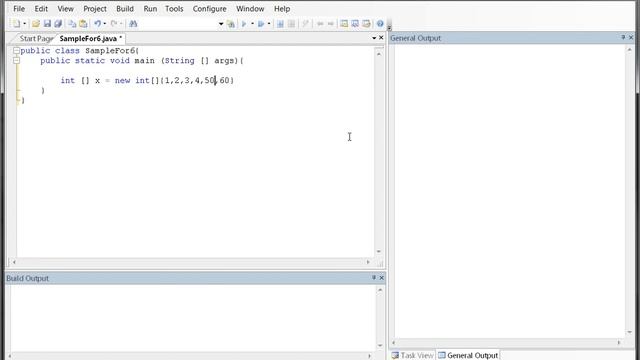Open the File menu
This screenshot has height=360, width=640.
click(19, 9)
